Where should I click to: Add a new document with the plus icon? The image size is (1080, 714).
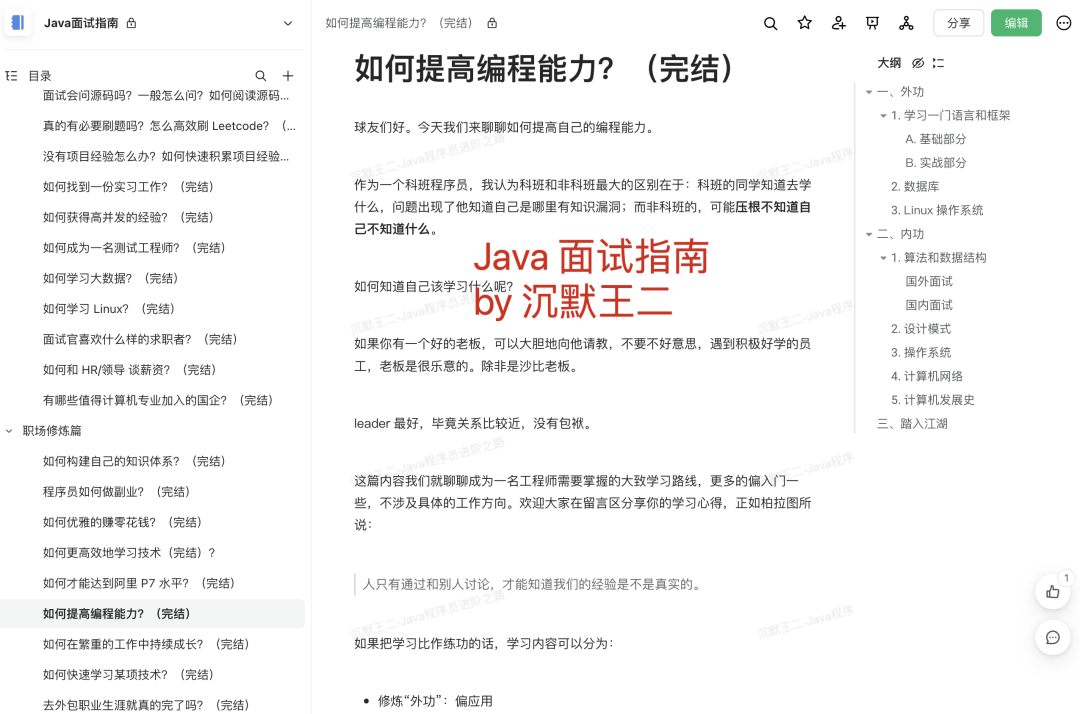click(288, 76)
